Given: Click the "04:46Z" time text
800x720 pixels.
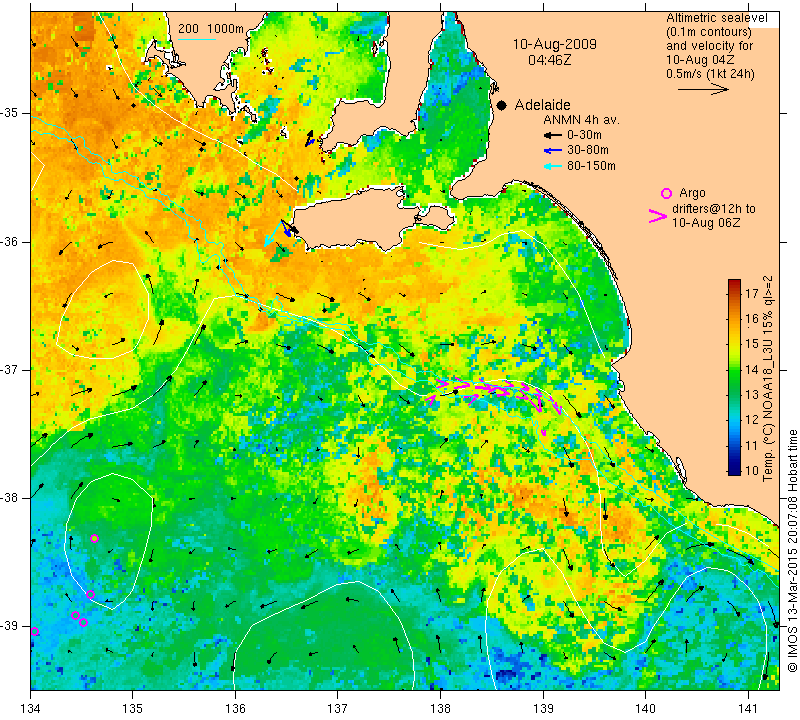Looking at the screenshot, I should [549, 60].
